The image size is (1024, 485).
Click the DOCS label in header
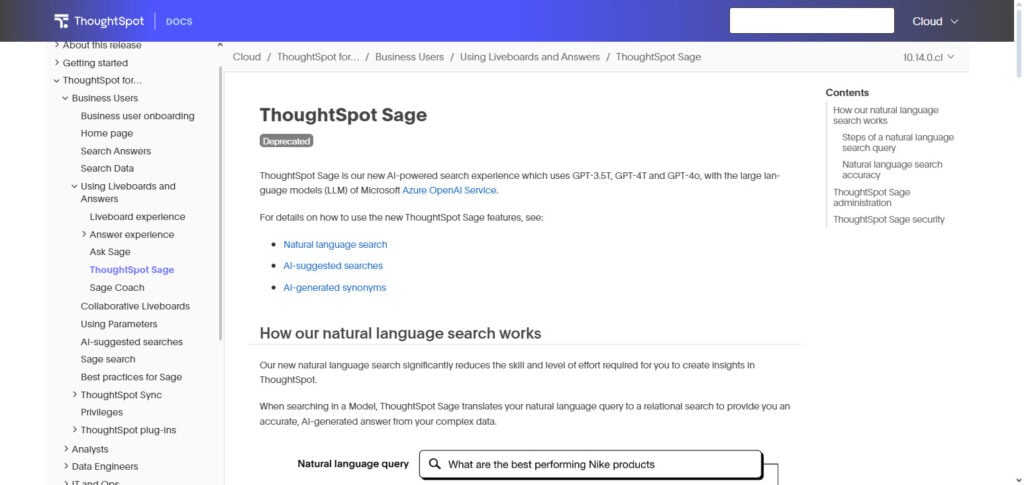coord(179,22)
